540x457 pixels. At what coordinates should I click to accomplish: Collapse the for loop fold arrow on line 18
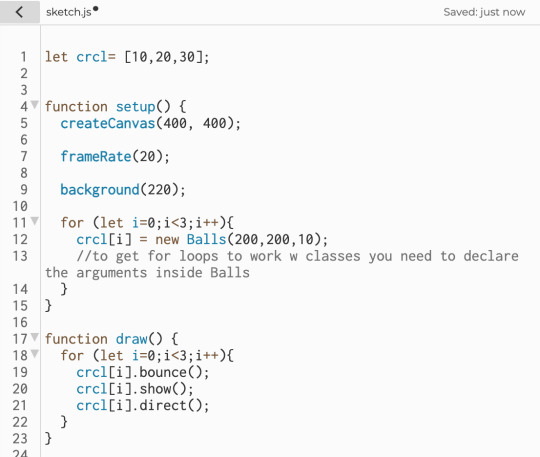[34, 353]
